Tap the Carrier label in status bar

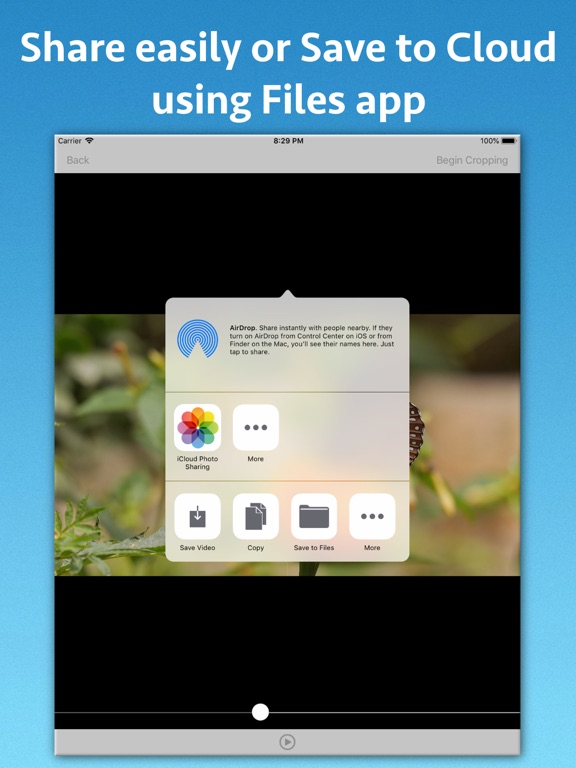(x=70, y=141)
